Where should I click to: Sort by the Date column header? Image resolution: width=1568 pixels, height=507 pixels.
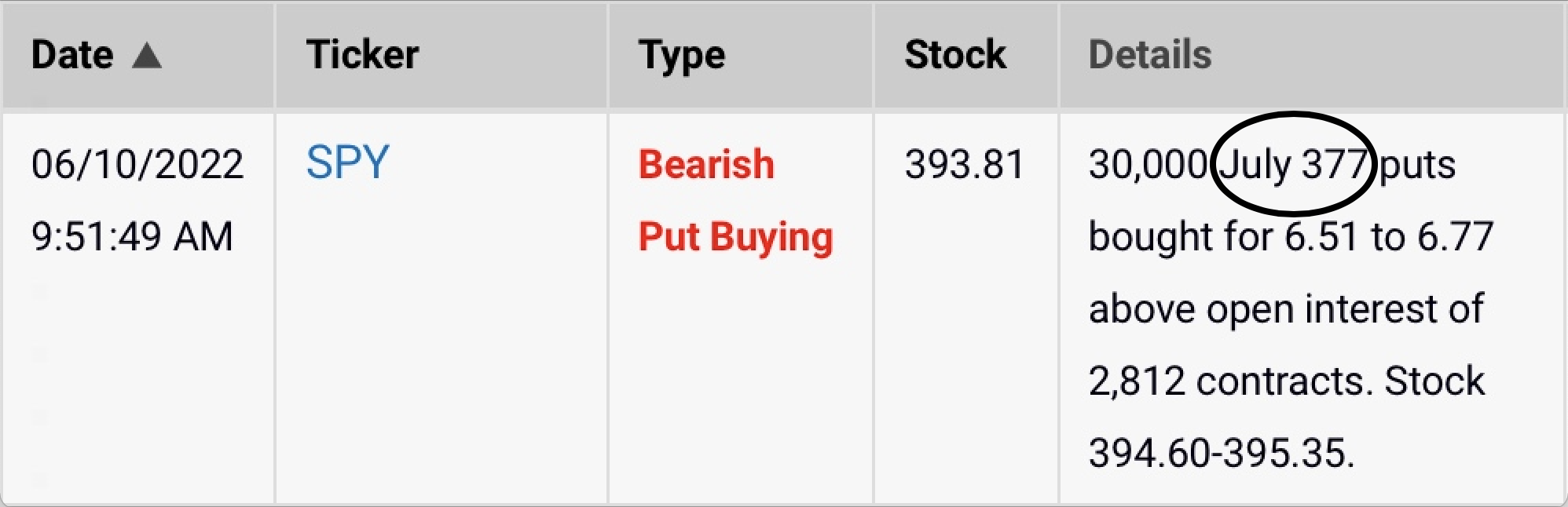point(72,55)
